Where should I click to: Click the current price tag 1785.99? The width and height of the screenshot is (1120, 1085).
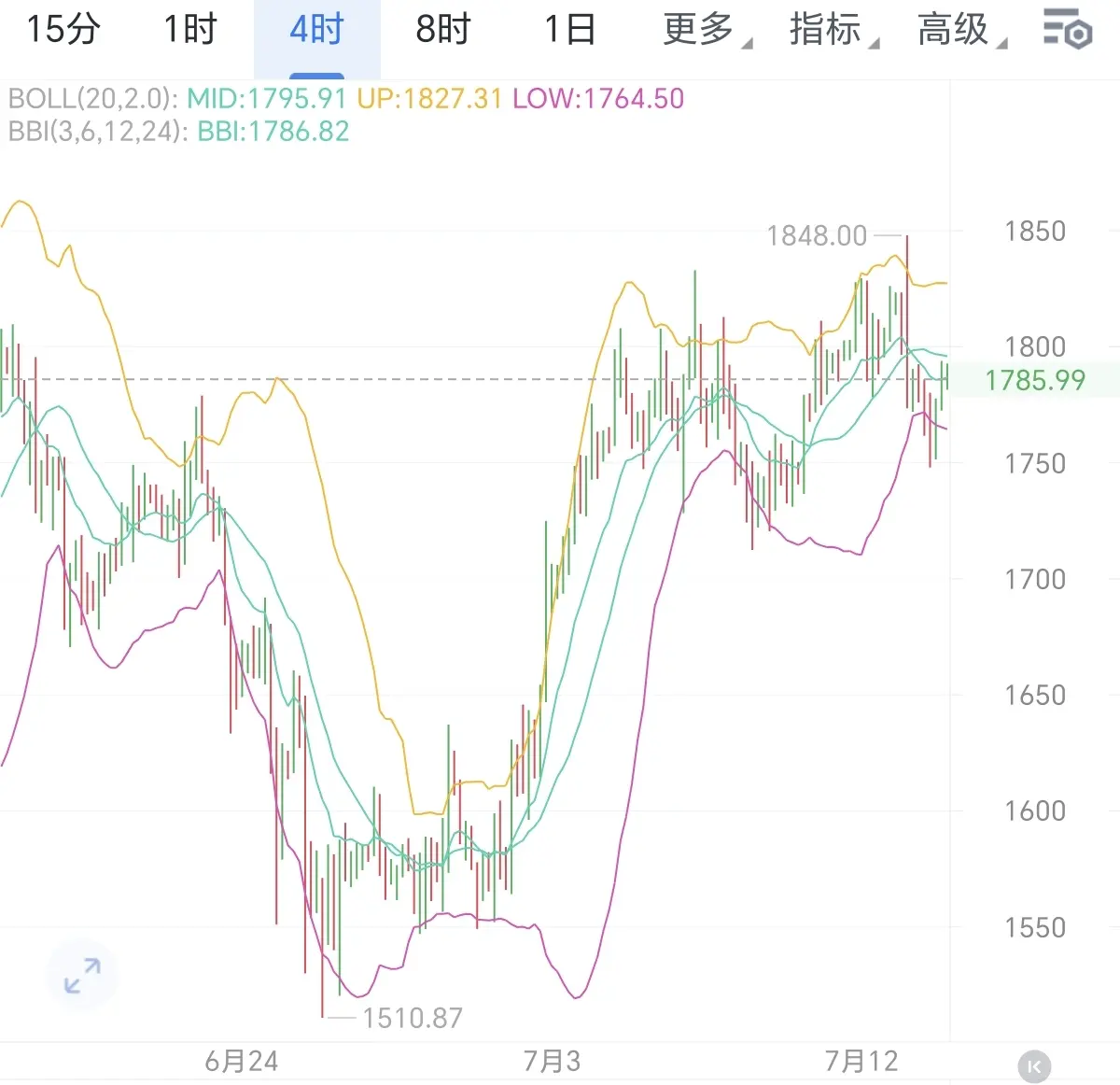(1035, 380)
